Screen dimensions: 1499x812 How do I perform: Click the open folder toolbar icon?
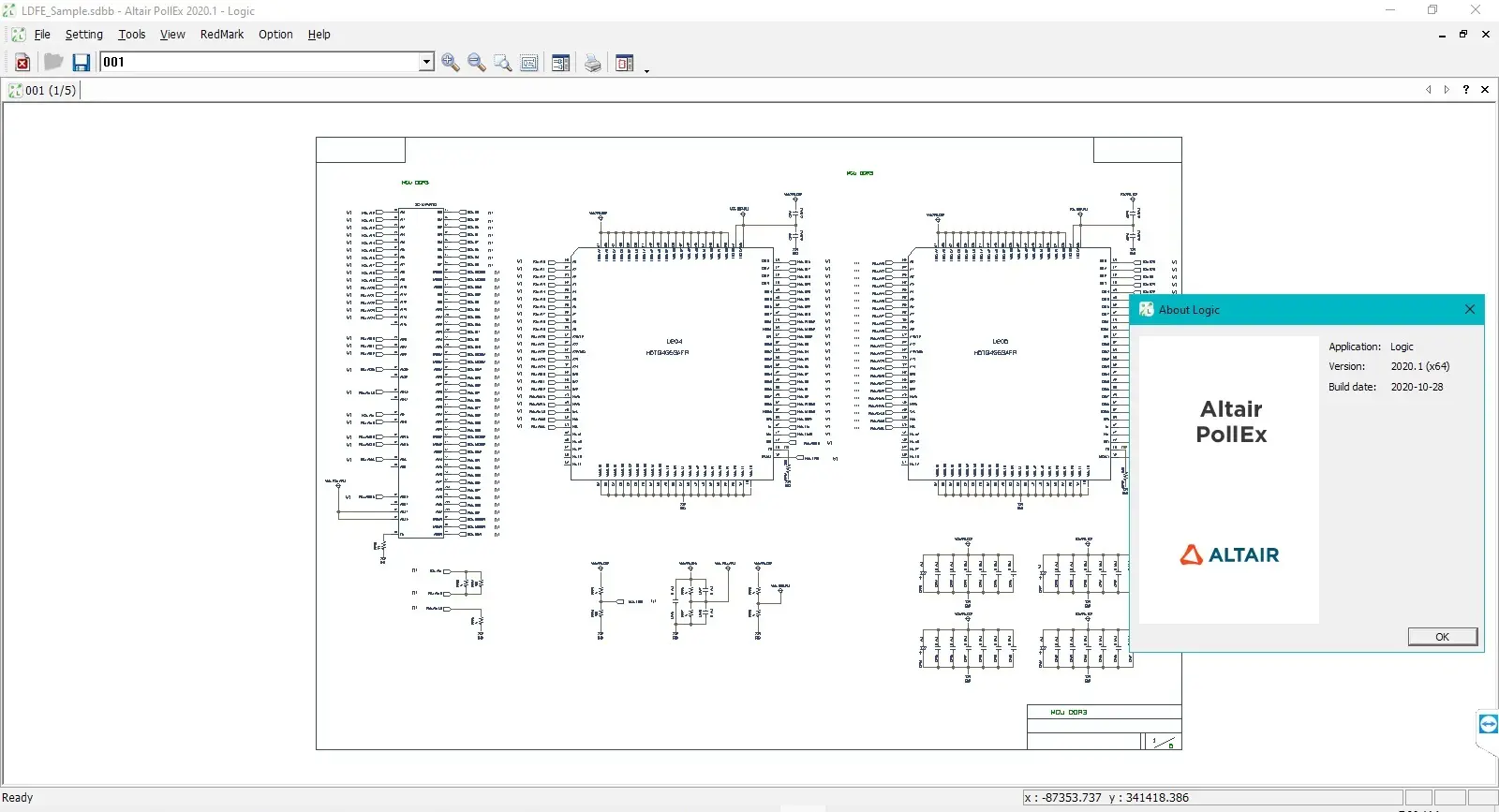coord(53,62)
